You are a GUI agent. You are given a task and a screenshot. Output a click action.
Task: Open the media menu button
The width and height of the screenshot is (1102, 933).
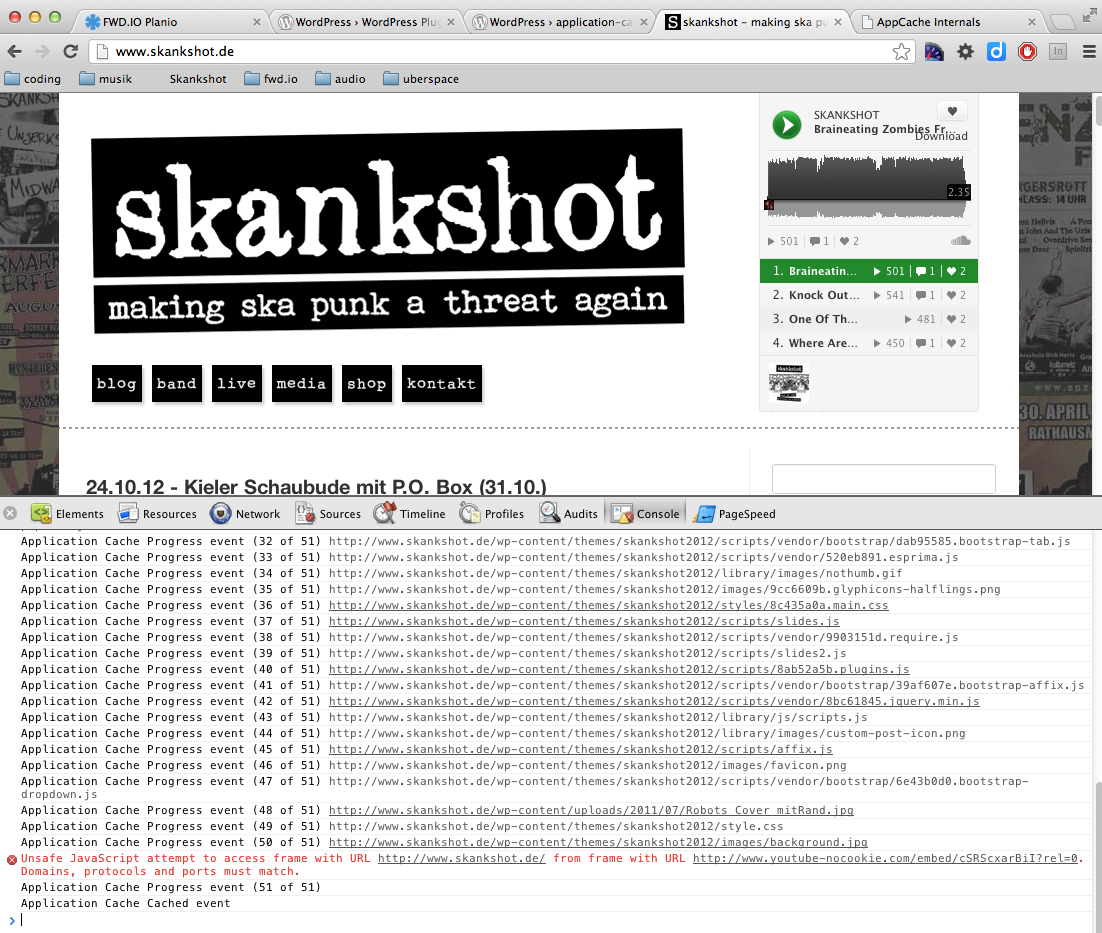tap(302, 384)
